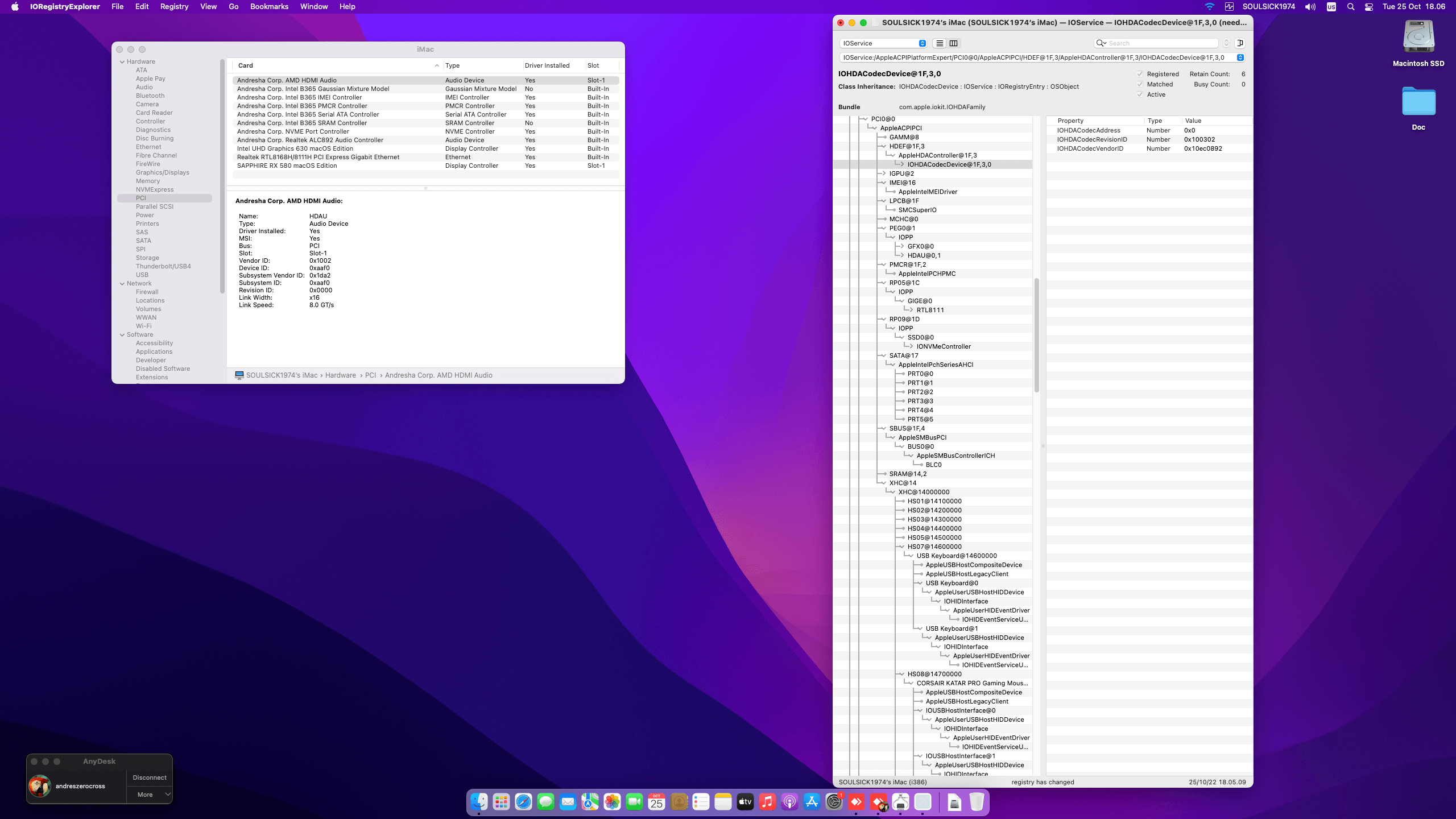Toggle the Matched checkbox
This screenshot has height=819, width=1456.
pyautogui.click(x=1140, y=84)
